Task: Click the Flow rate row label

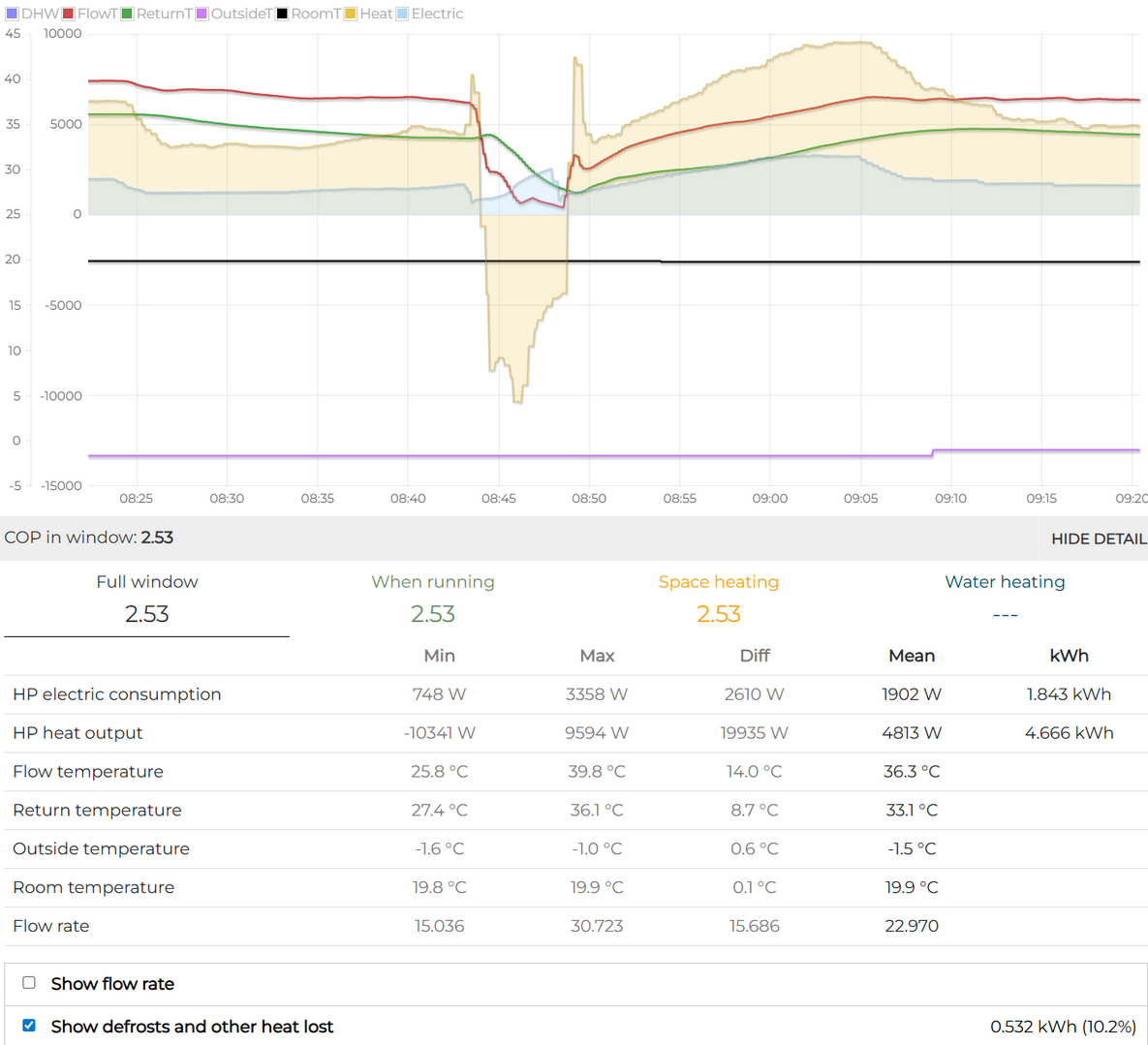Action: tap(51, 926)
